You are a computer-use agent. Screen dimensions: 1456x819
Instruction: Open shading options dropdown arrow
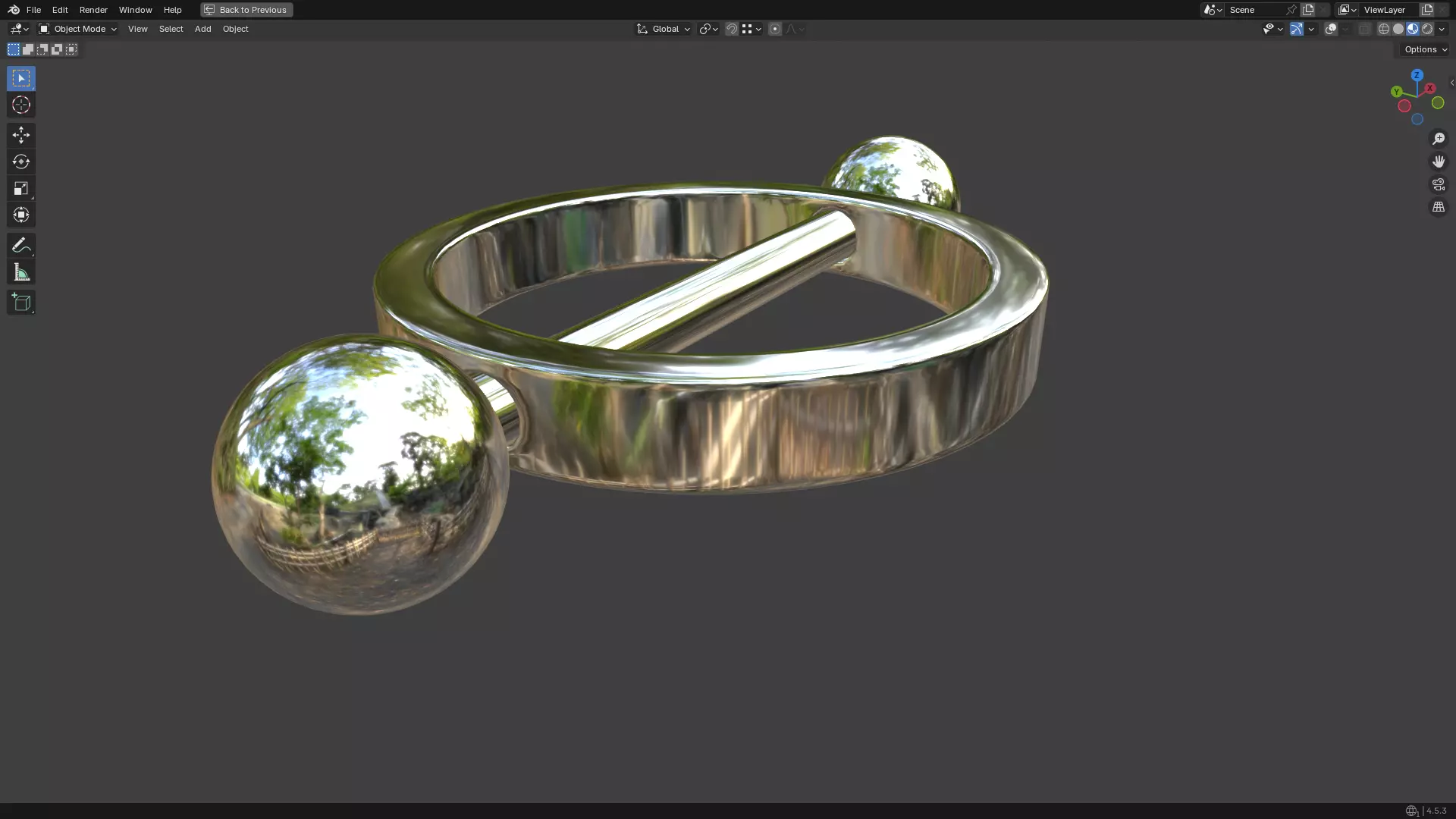[x=1442, y=29]
